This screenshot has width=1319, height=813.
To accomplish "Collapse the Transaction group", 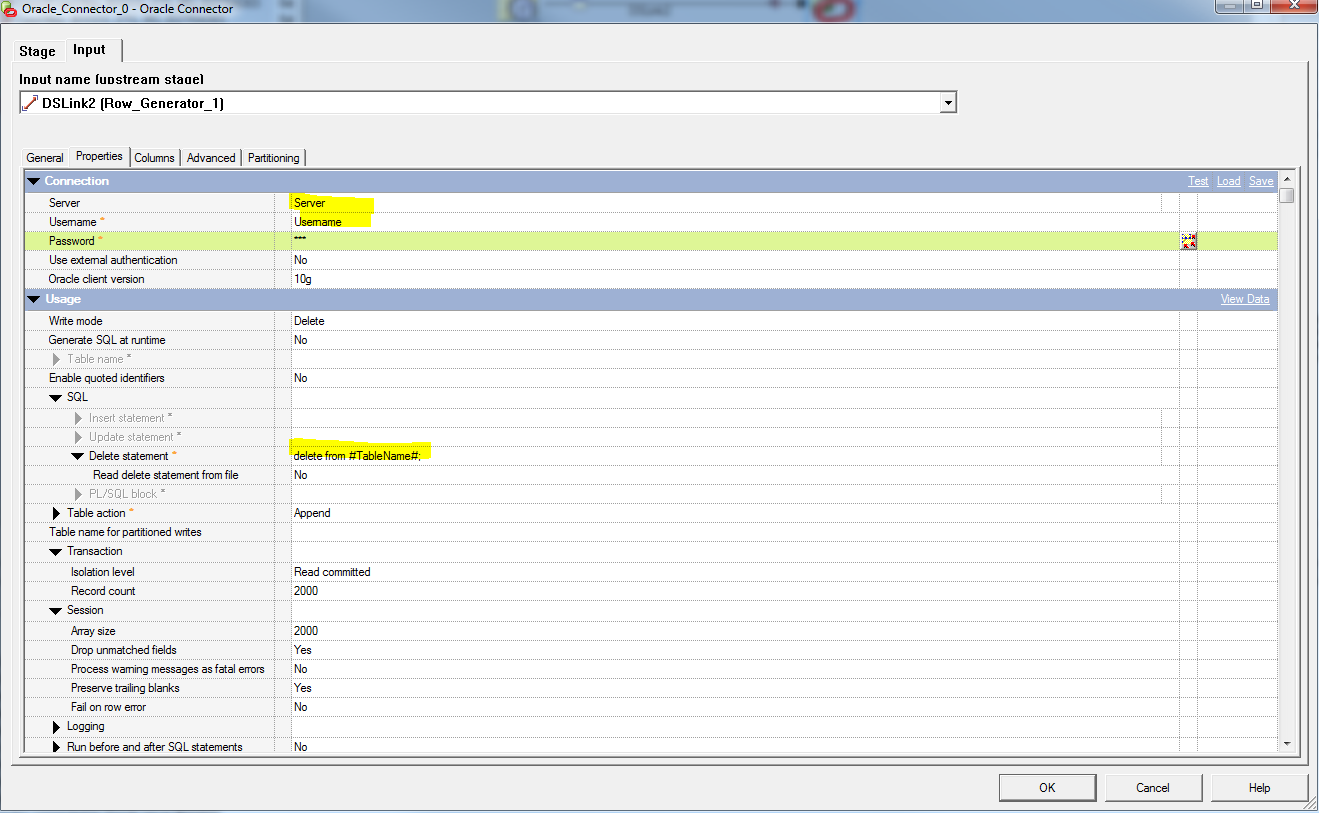I will coord(56,551).
